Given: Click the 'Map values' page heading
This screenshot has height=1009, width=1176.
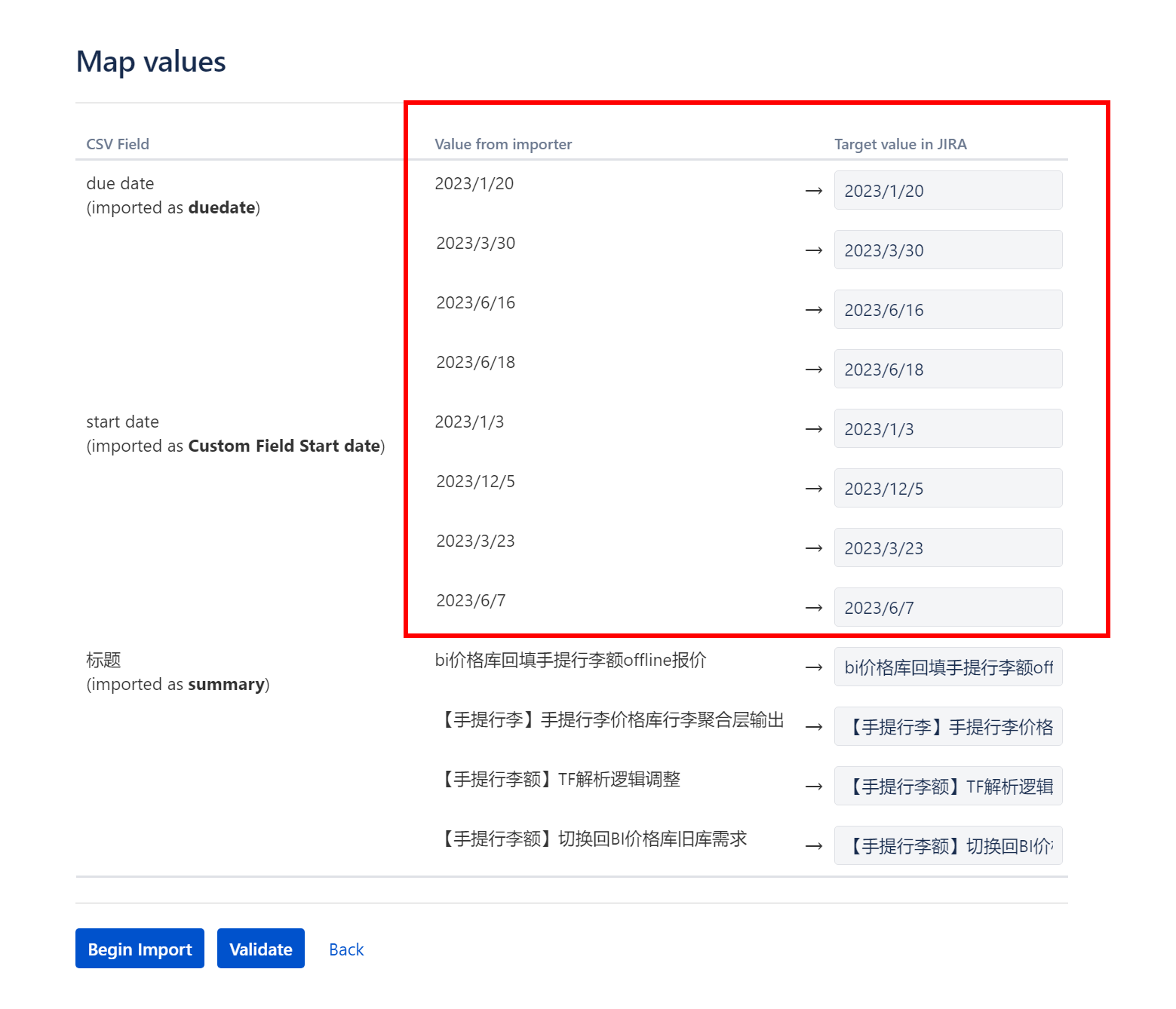Looking at the screenshot, I should pos(151,62).
